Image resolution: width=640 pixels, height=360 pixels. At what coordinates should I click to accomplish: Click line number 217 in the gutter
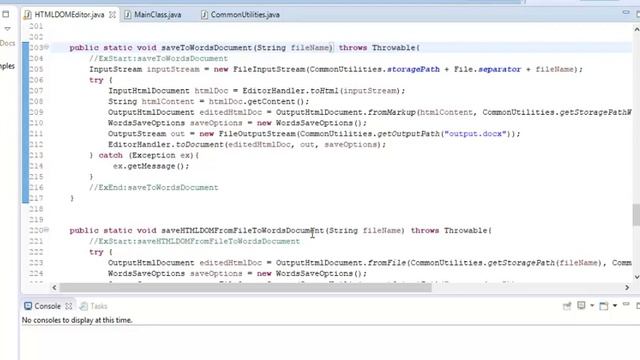[36, 198]
